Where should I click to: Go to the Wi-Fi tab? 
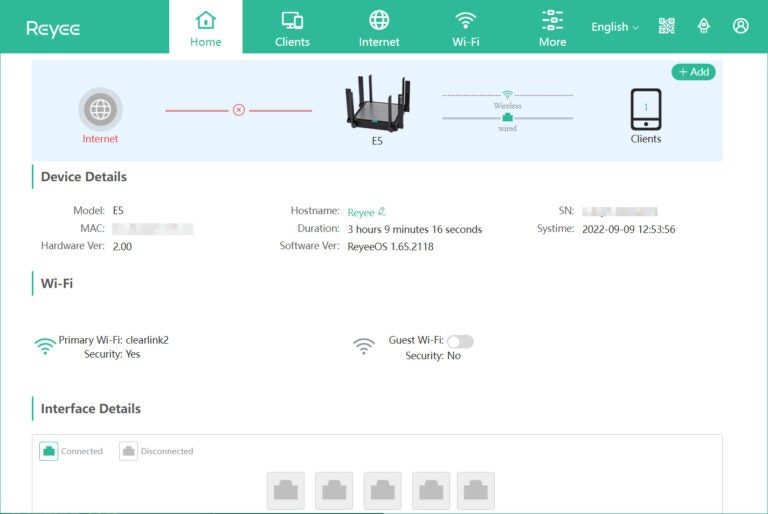465,28
